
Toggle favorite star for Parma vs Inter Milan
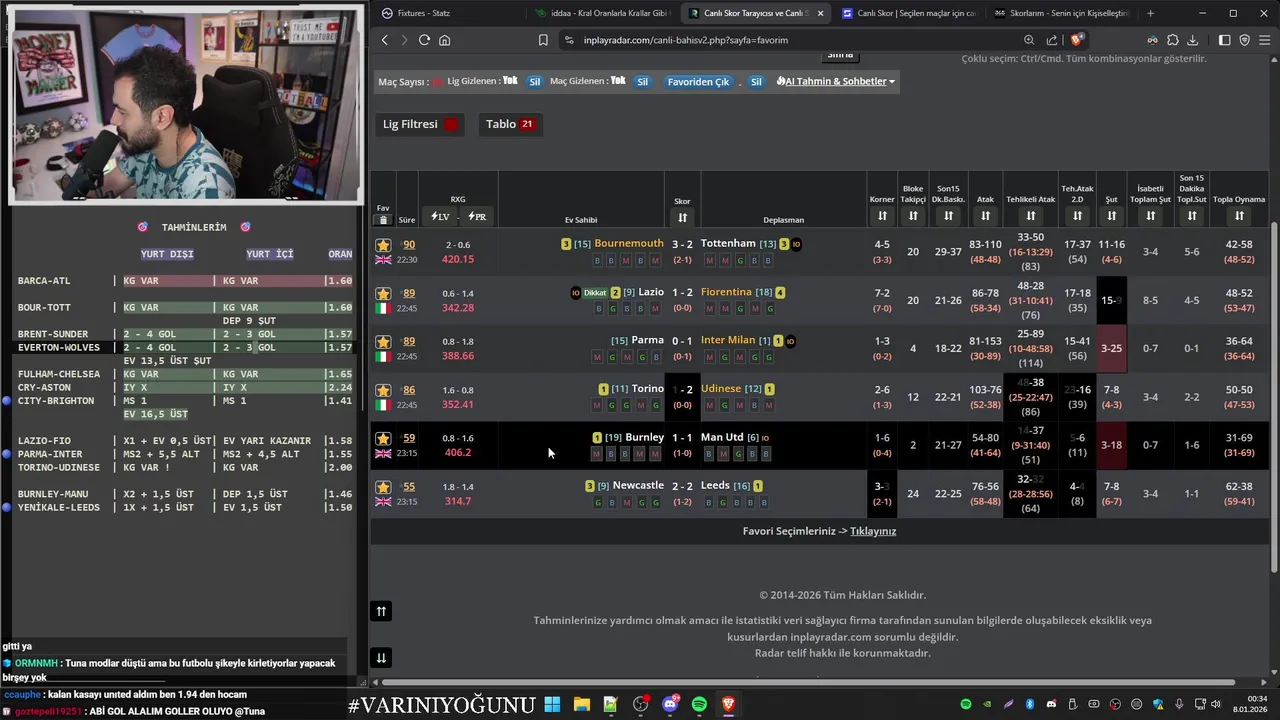tap(383, 342)
